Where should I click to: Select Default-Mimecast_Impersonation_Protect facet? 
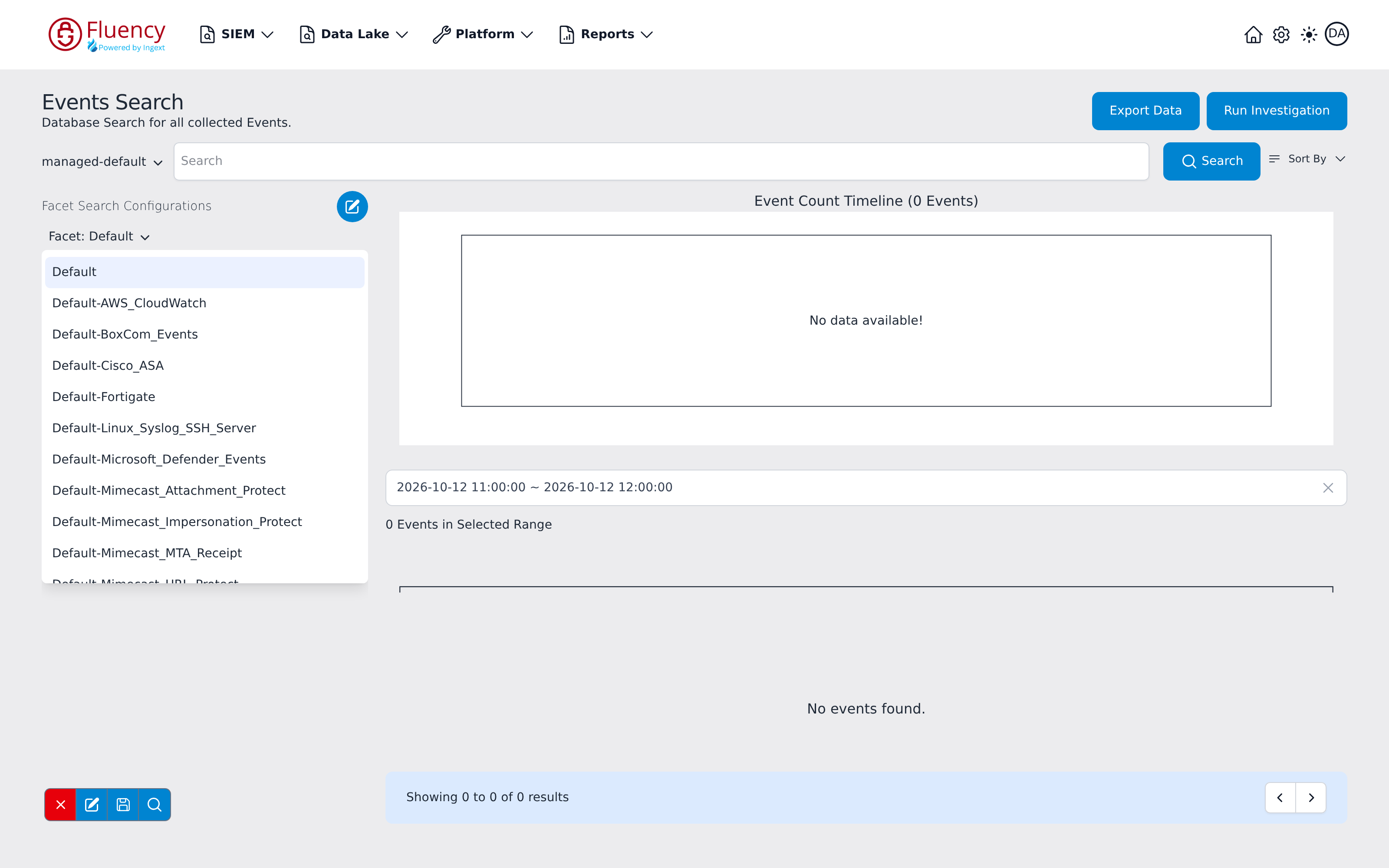click(204, 522)
